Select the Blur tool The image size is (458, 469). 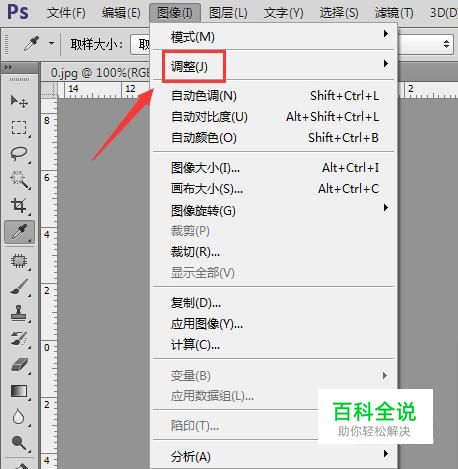pos(19,417)
